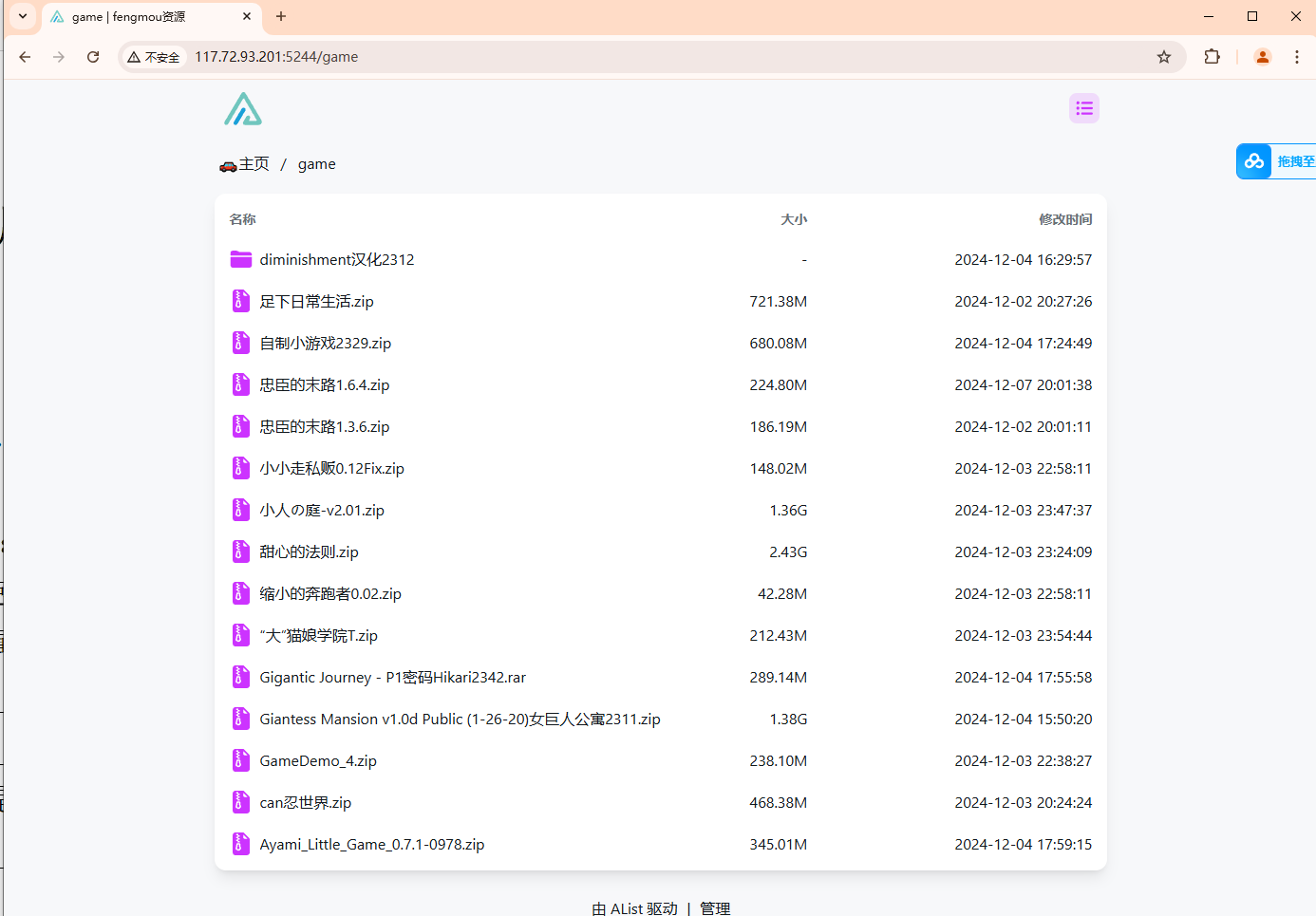Viewport: 1316px width, 916px height.
Task: Click zip icon beside "大"猫娘学院T.zip
Action: coord(241,635)
